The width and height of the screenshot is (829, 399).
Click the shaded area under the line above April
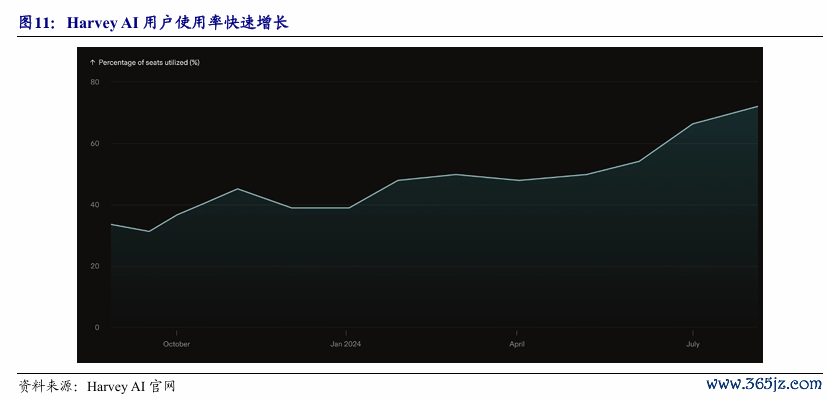(x=517, y=254)
